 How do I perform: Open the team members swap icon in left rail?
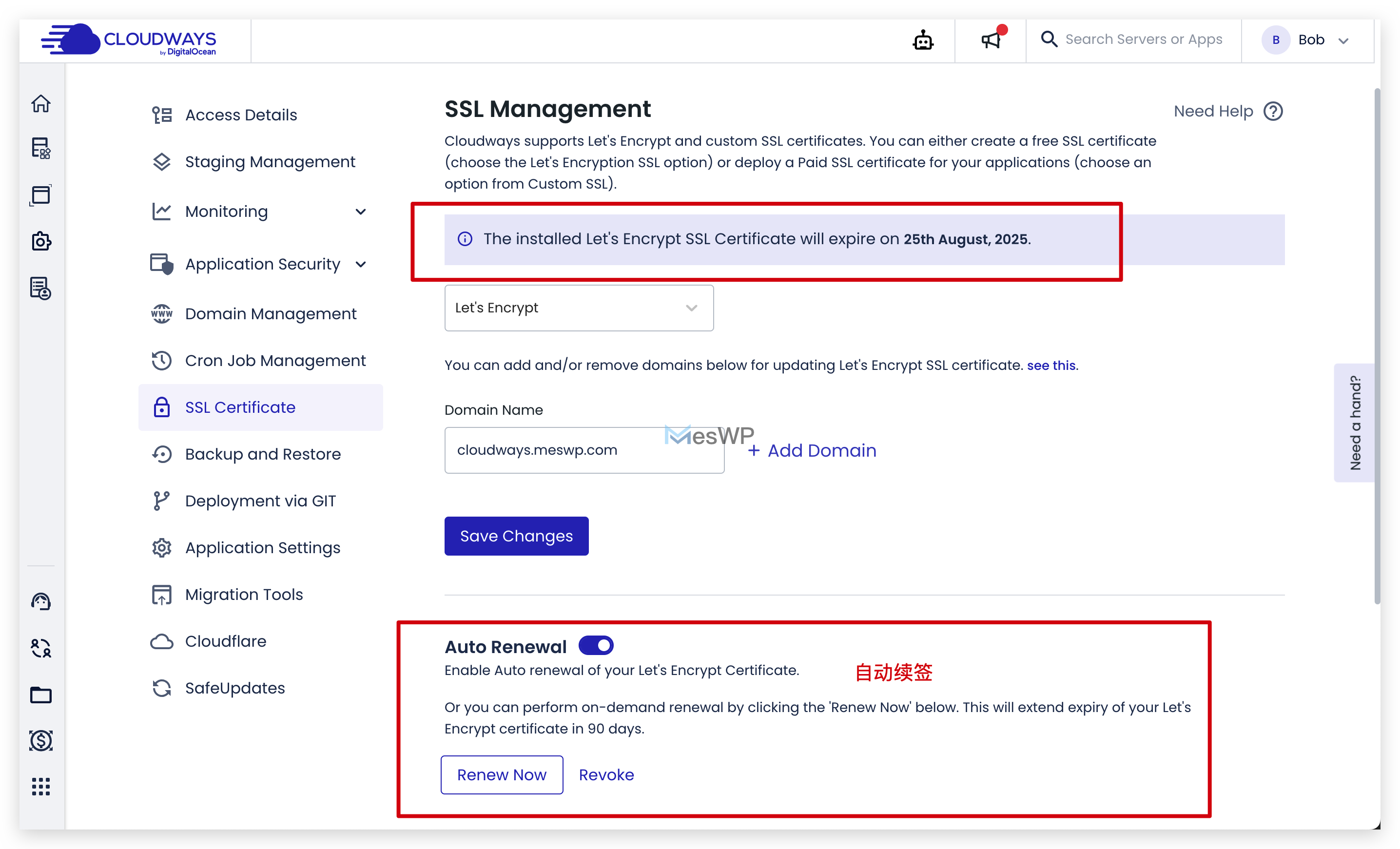[x=41, y=649]
